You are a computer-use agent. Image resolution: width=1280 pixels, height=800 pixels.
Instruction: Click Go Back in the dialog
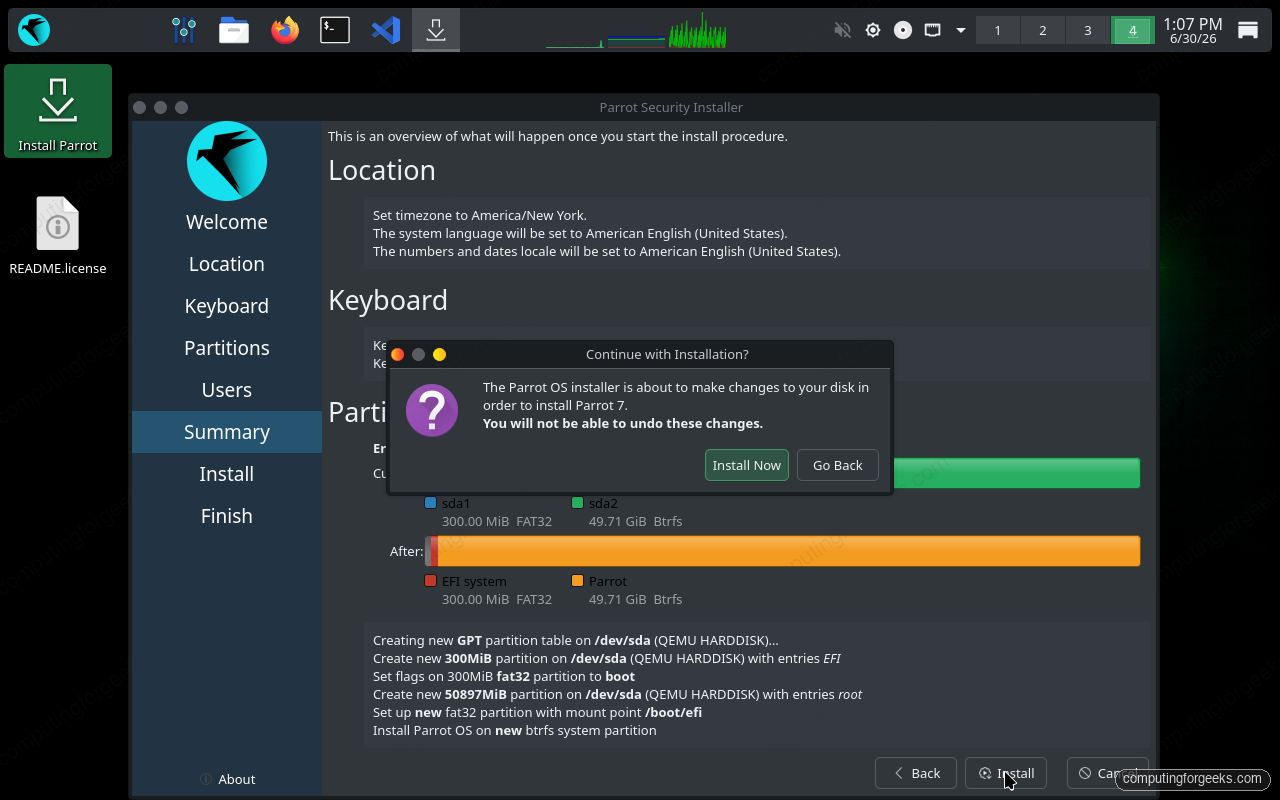coord(838,465)
